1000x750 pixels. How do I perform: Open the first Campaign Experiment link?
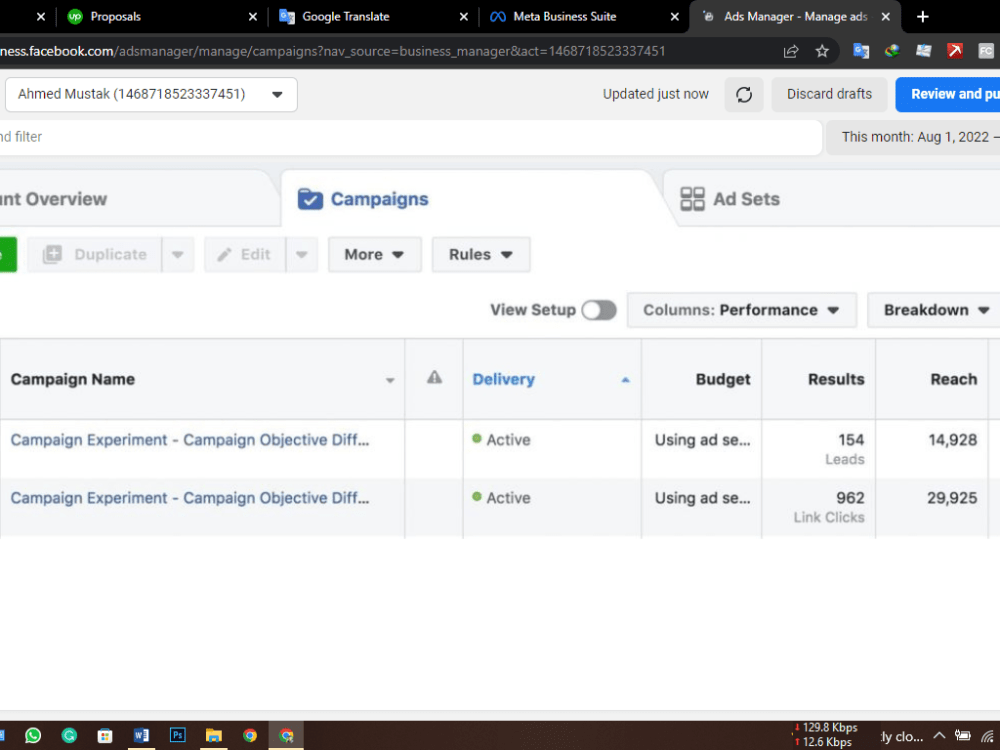pos(189,440)
